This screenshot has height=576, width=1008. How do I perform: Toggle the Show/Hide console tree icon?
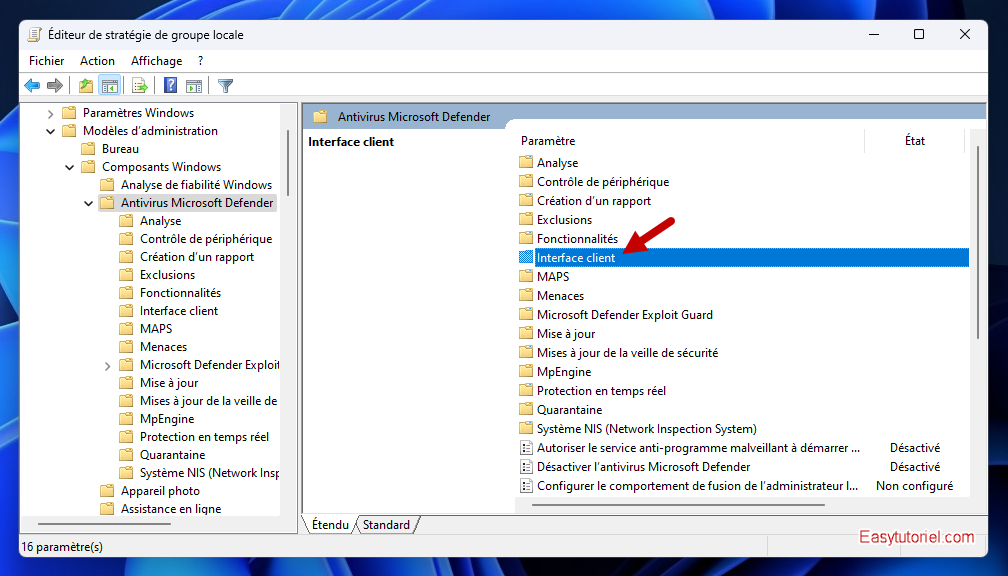pyautogui.click(x=110, y=86)
